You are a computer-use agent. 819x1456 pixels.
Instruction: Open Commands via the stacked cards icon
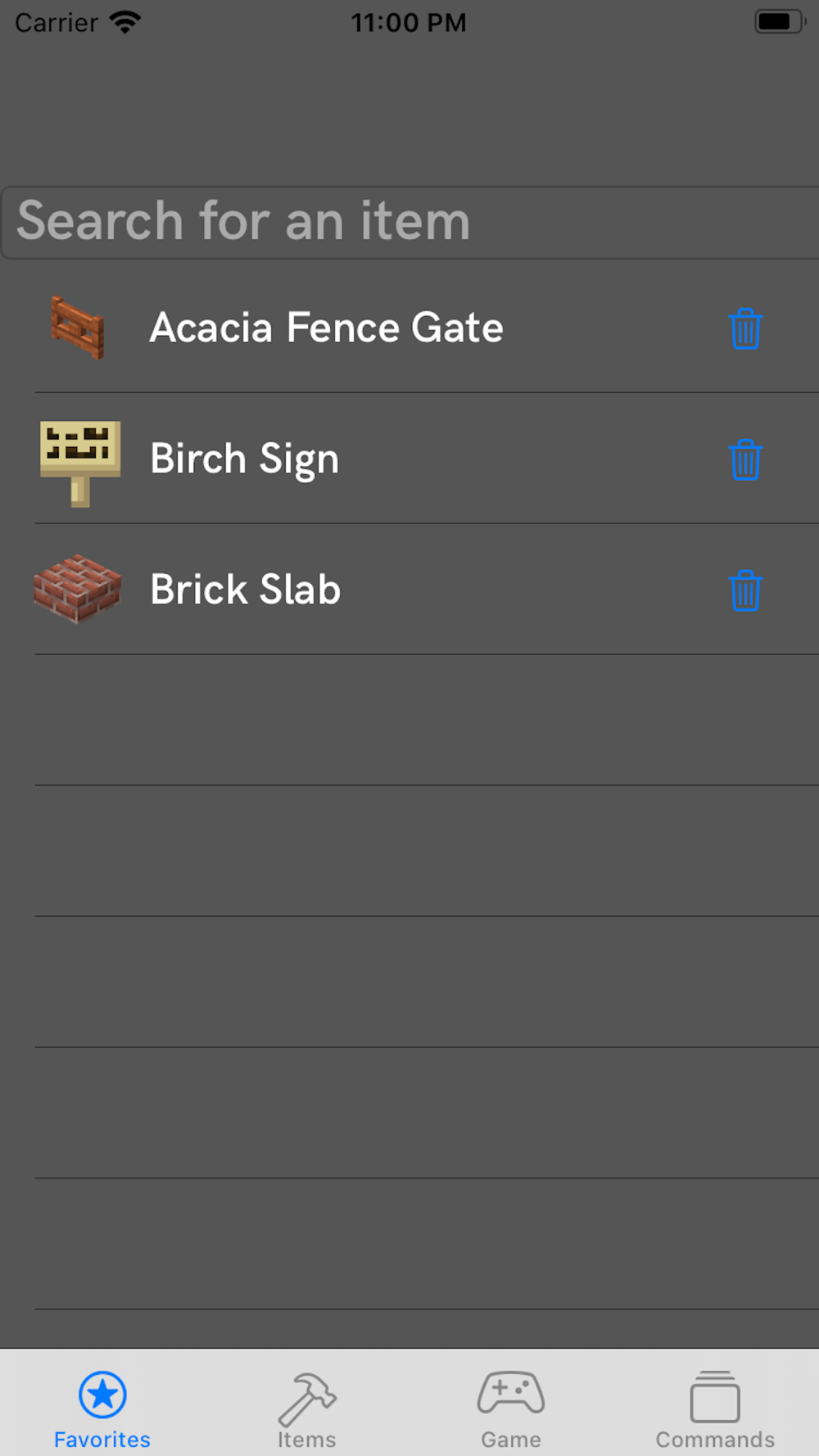click(715, 1396)
